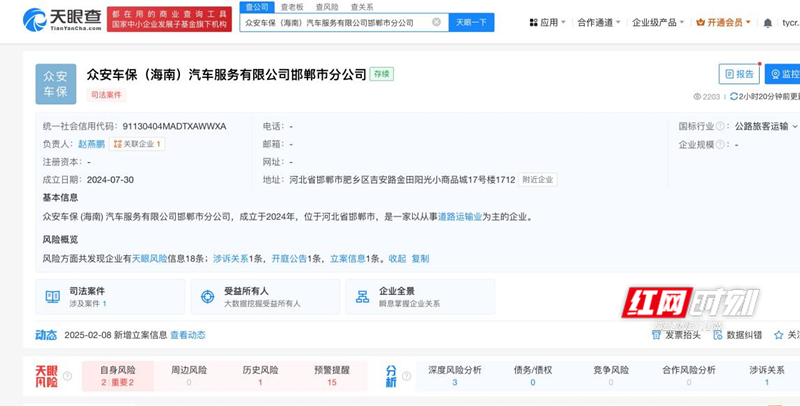Click the credit code 91130404MADTXAWWXA
The height and width of the screenshot is (406, 800).
pos(174,126)
